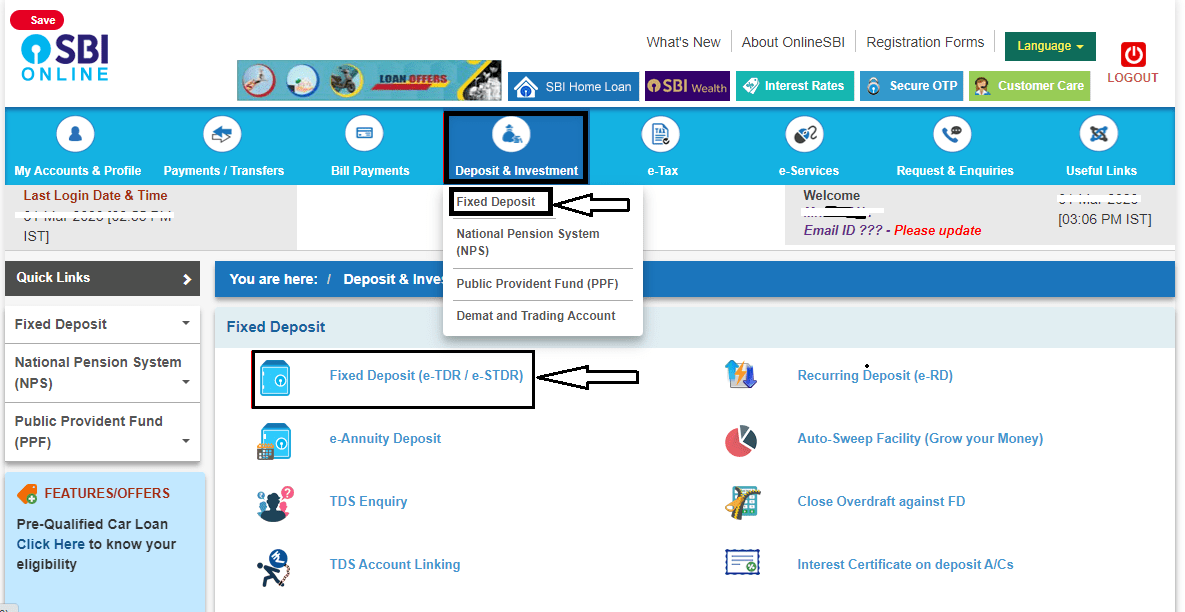The height and width of the screenshot is (612, 1185).
Task: Open Fixed Deposit (e-TDR / e-STDR) link
Action: tap(426, 376)
